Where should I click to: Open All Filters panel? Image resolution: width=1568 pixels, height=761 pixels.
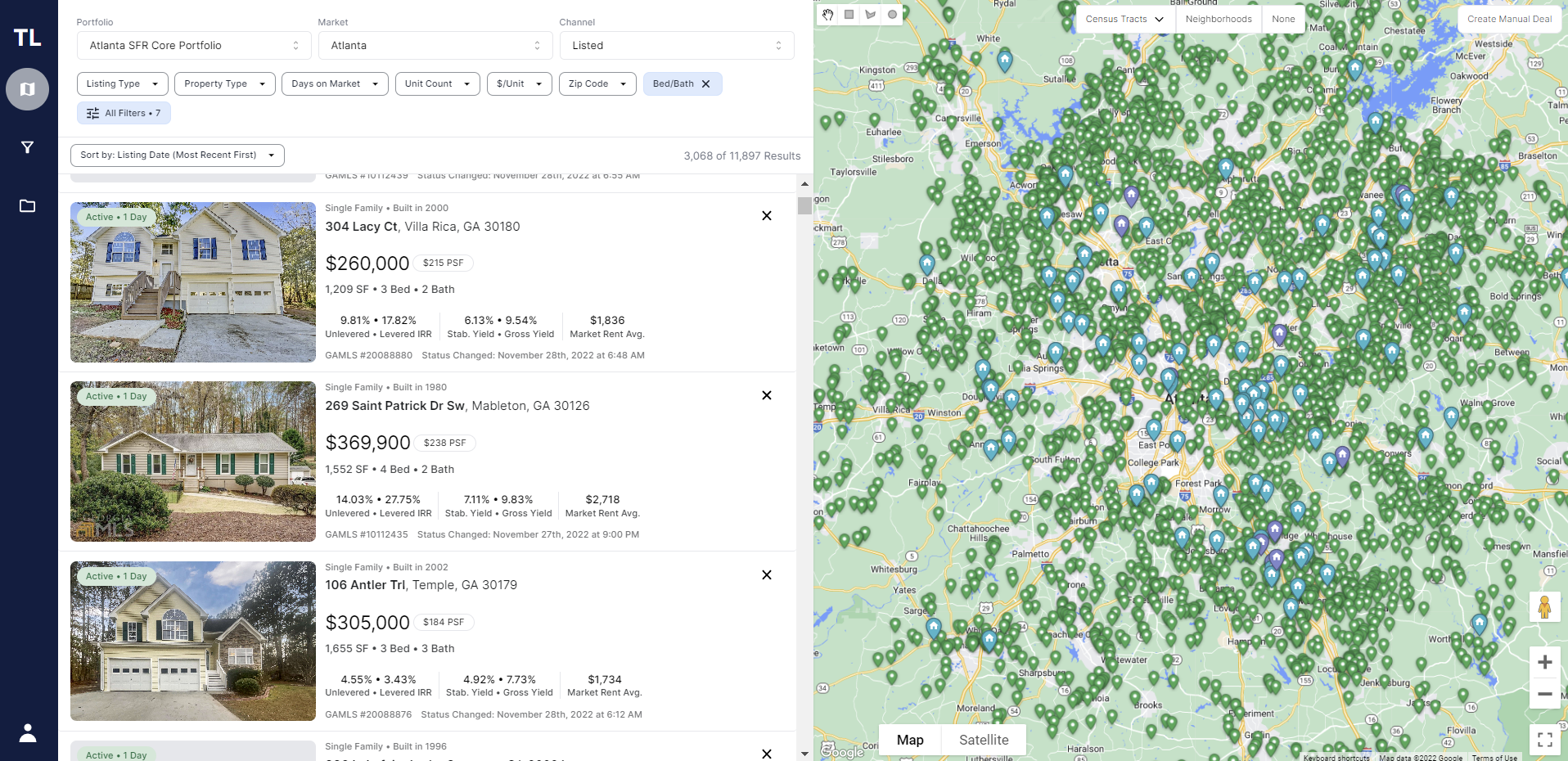124,113
